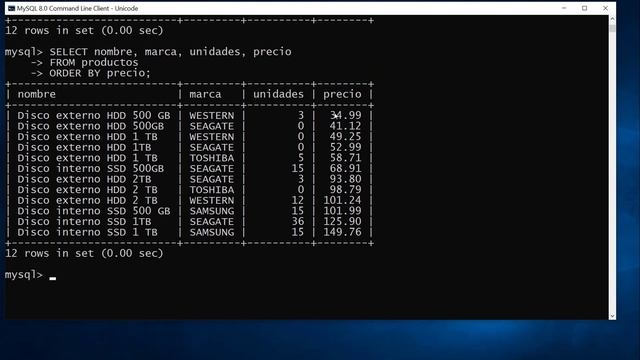Click 'Disco interno SSD 500 GB' product name

coord(93,211)
